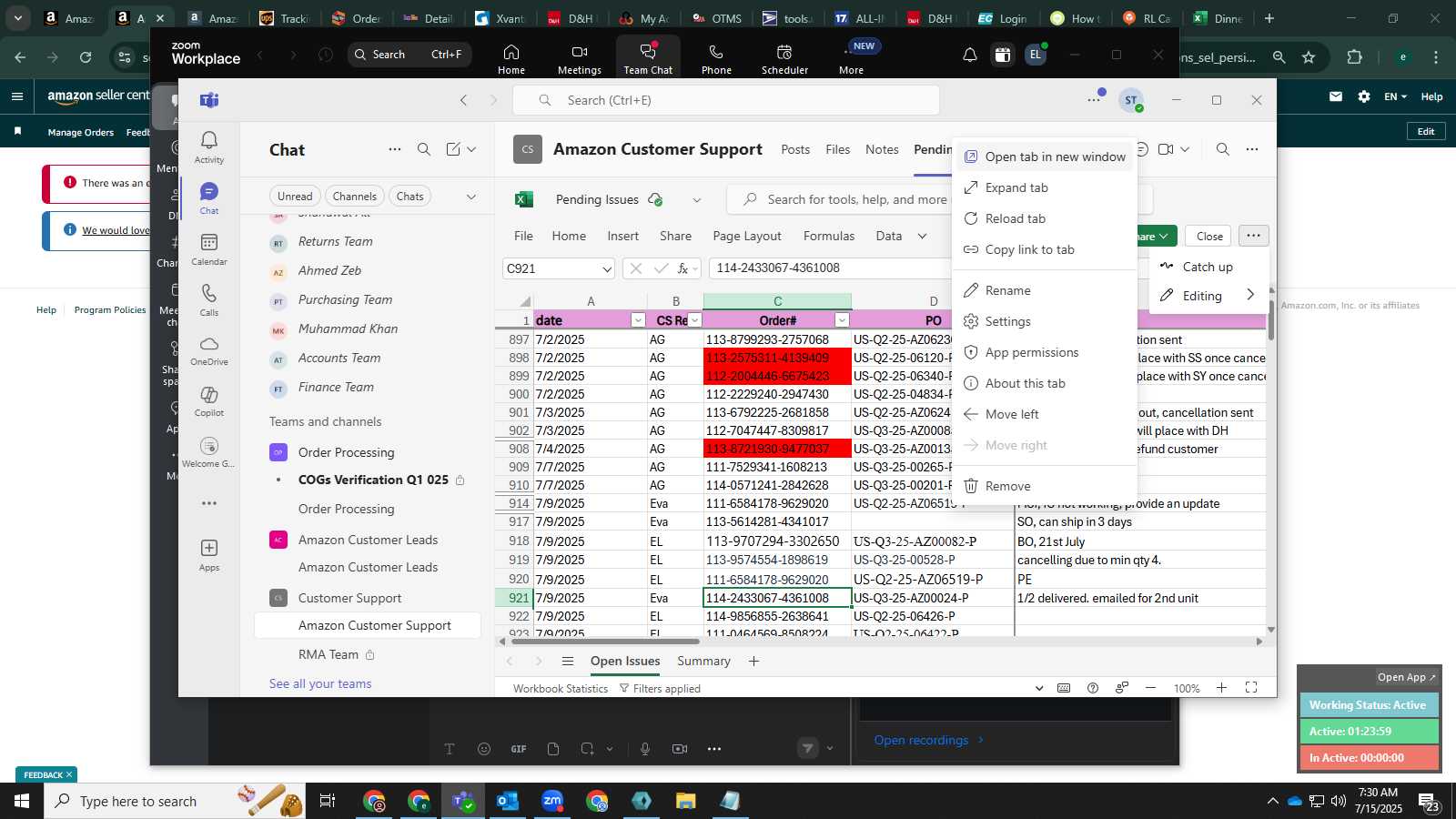This screenshot has width=1456, height=819.
Task: Open Outlook from Windows taskbar
Action: pyautogui.click(x=508, y=801)
